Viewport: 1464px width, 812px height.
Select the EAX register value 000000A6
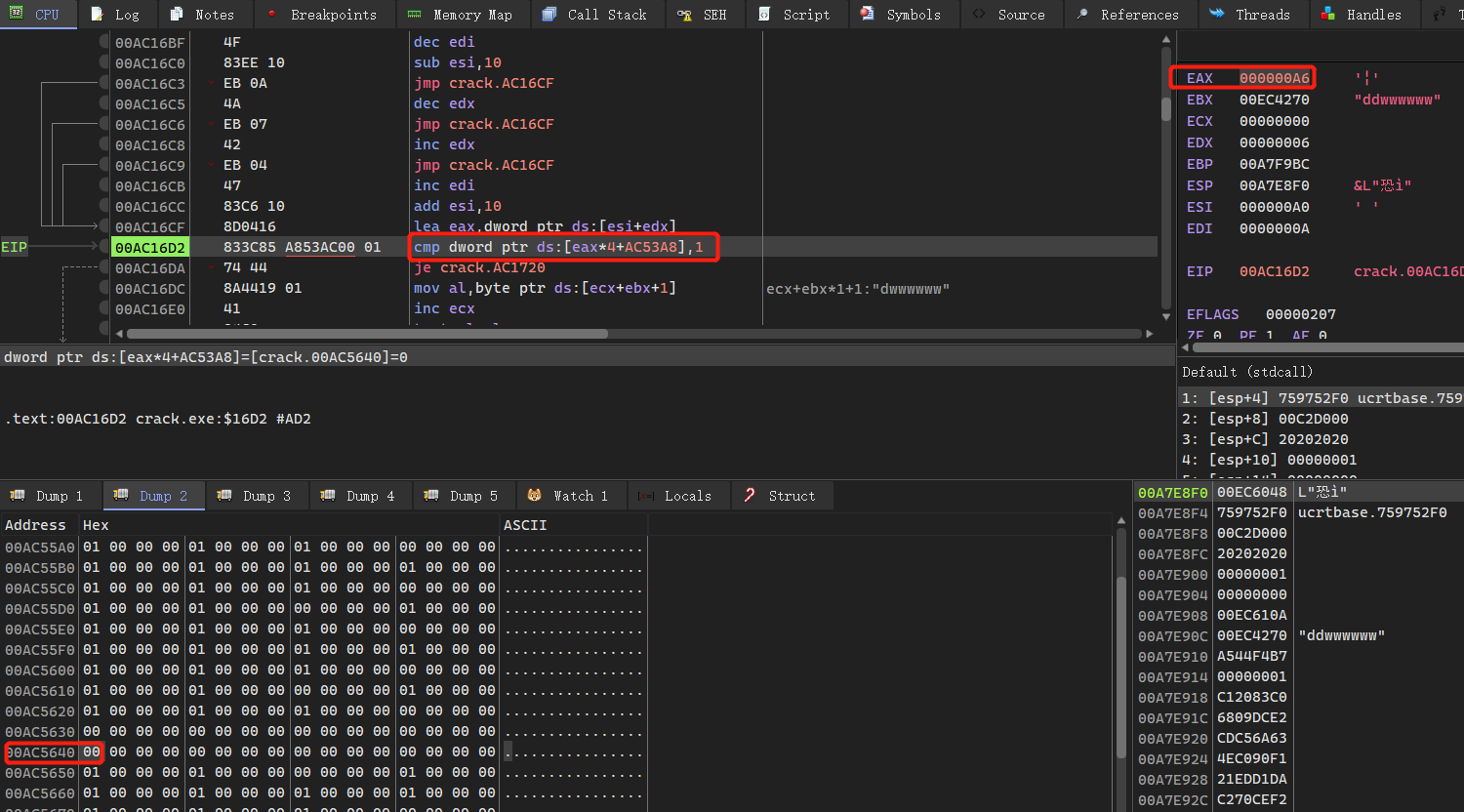click(x=1275, y=78)
